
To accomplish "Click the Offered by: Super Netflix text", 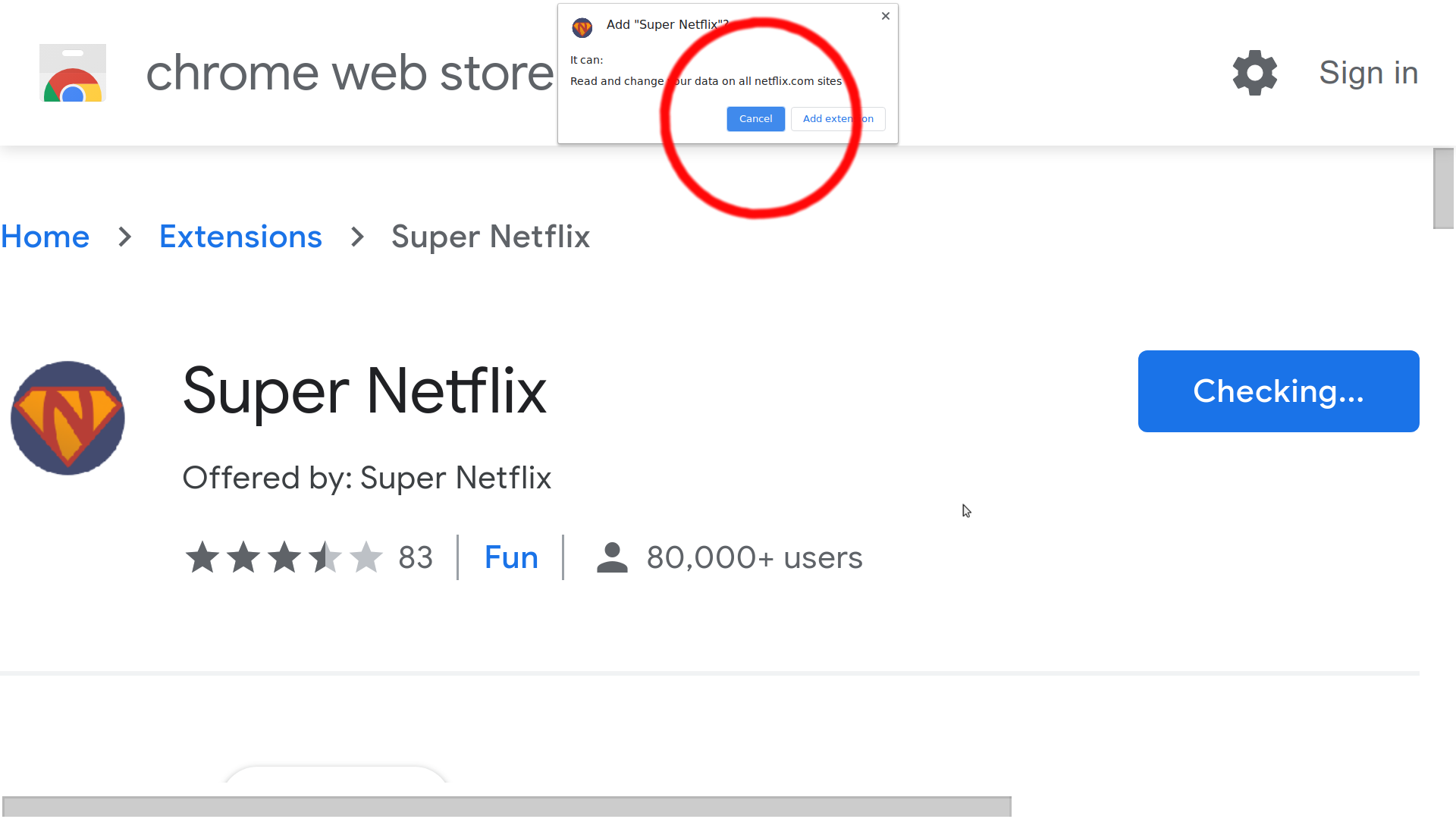I will point(366,478).
